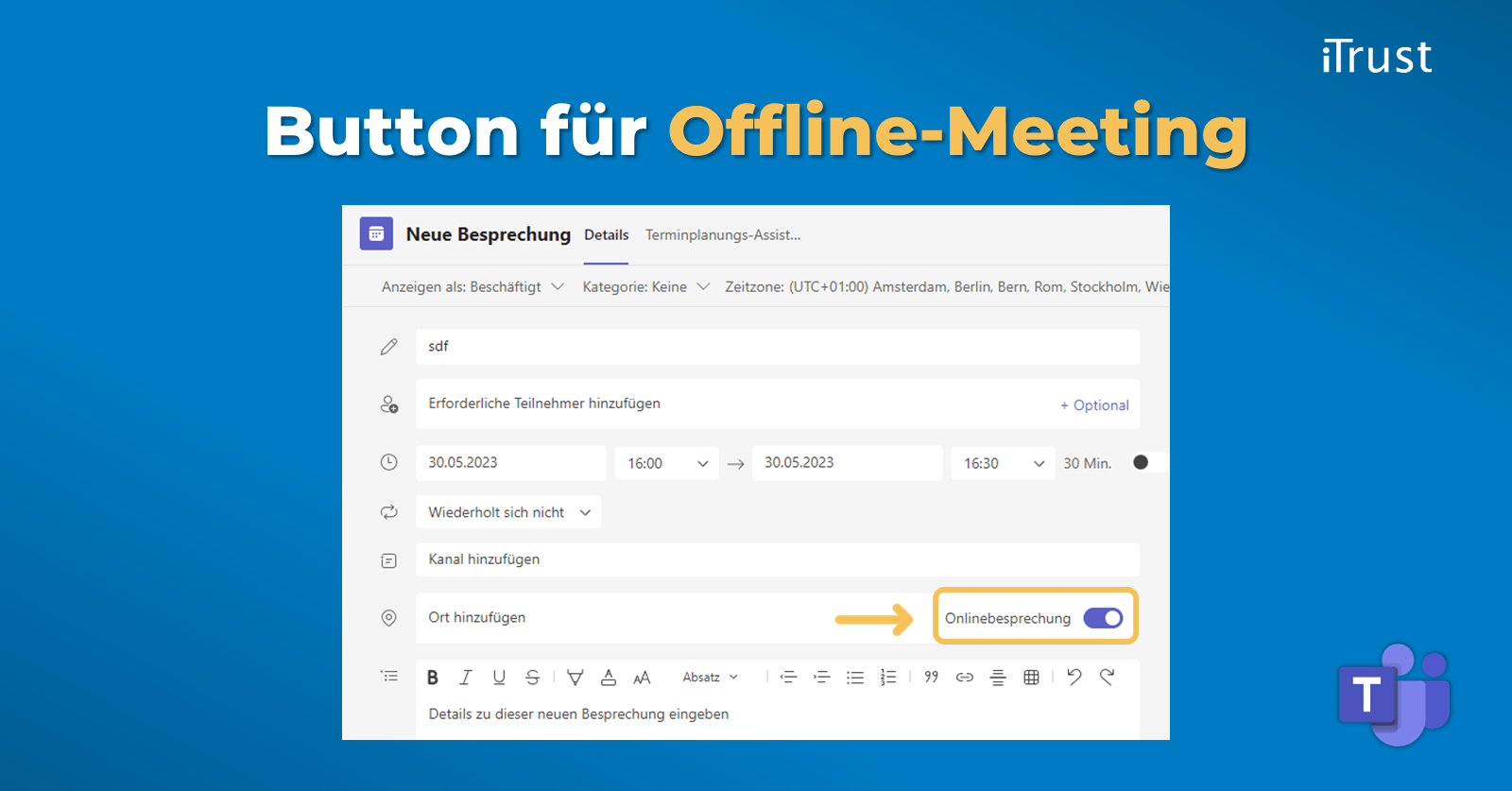Screen dimensions: 1512x791
Task: Open Absatz paragraph style dropdown
Action: click(x=711, y=677)
